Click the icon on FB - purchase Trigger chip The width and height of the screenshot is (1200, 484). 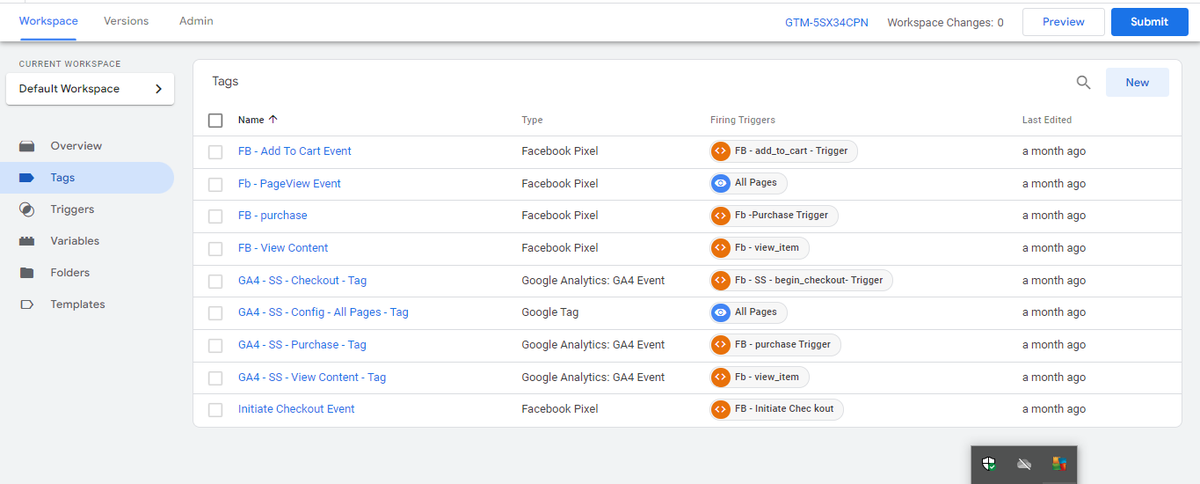coord(720,344)
